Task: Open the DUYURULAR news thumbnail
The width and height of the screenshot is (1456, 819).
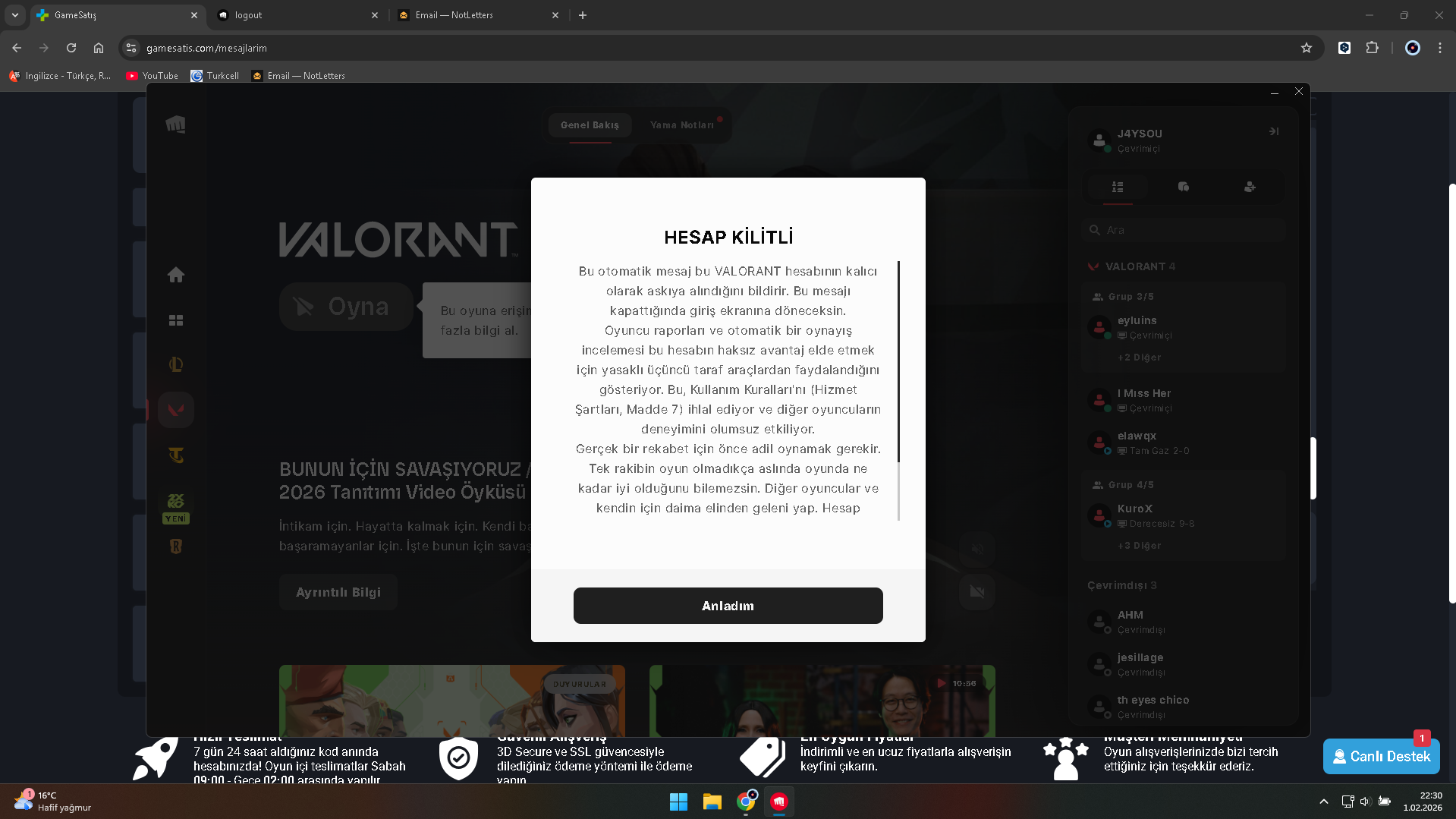Action: point(452,701)
